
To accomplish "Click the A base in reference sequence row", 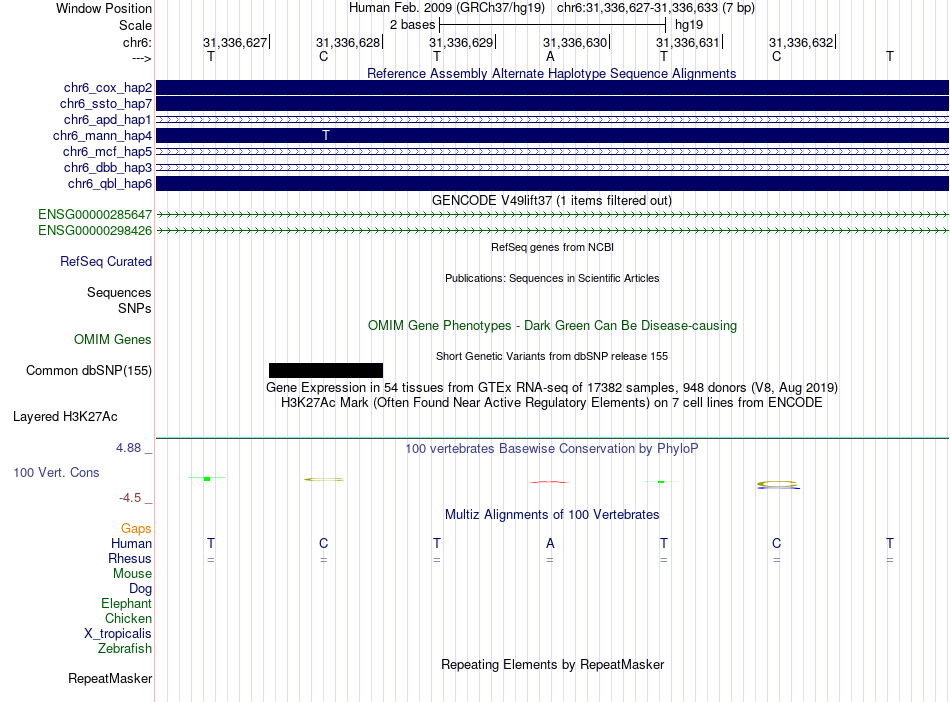I will click(x=550, y=56).
